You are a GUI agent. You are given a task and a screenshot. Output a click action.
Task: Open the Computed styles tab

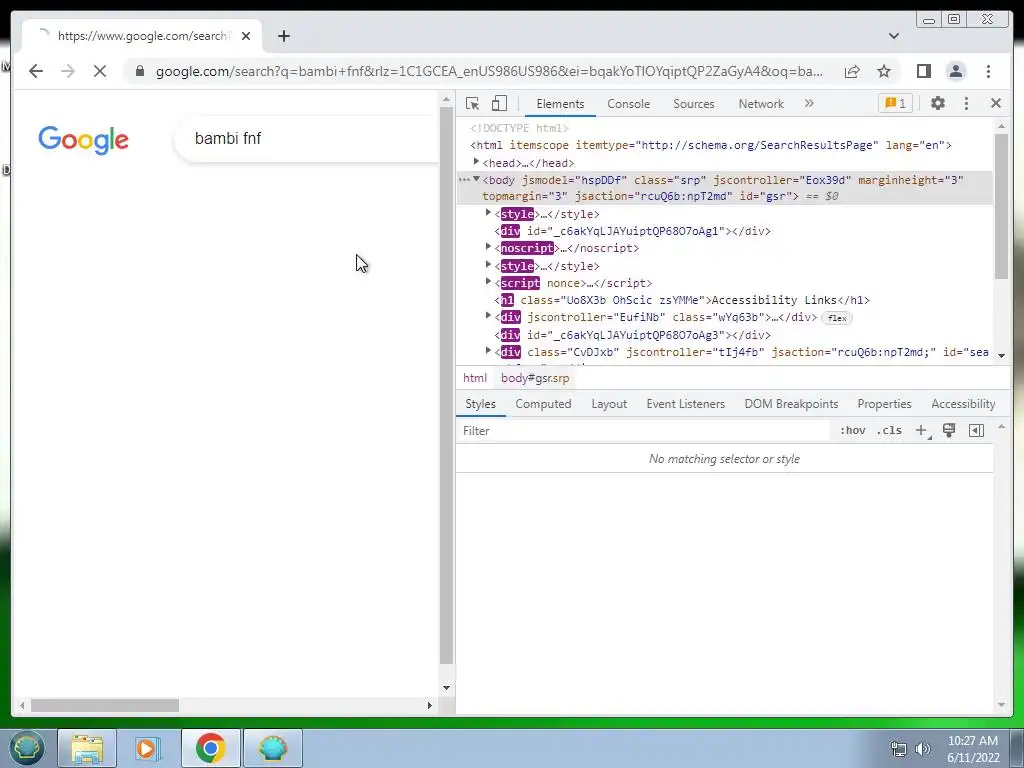[543, 404]
